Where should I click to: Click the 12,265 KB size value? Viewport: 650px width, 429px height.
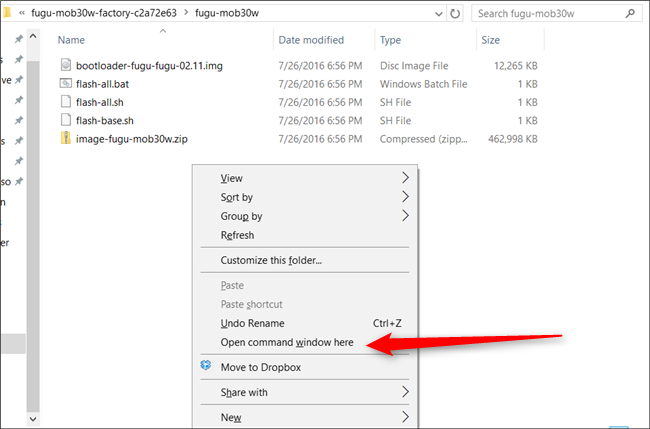(x=516, y=65)
